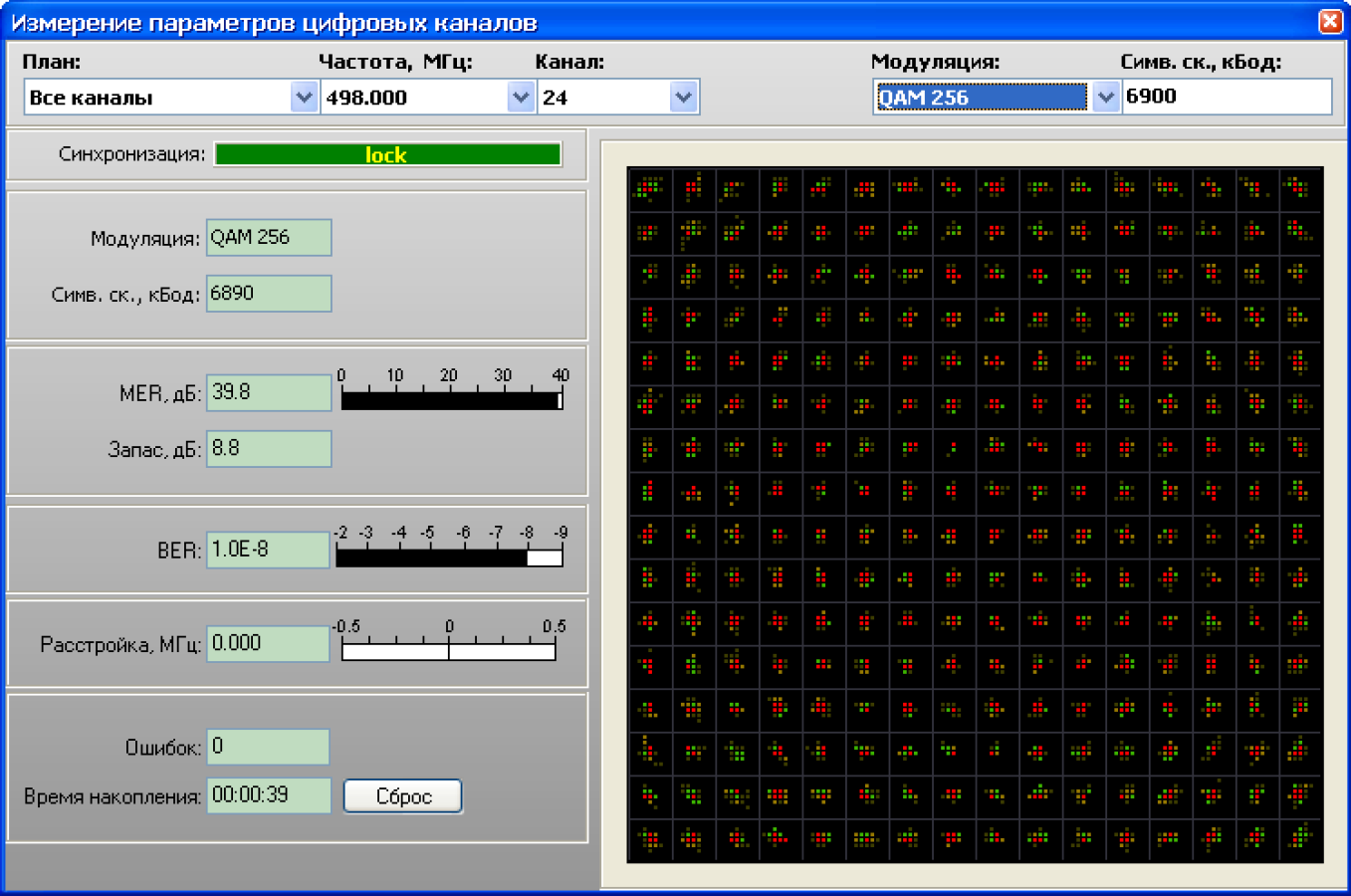Image resolution: width=1351 pixels, height=896 pixels.
Task: Open the План dropdown arrow
Action: tap(304, 98)
